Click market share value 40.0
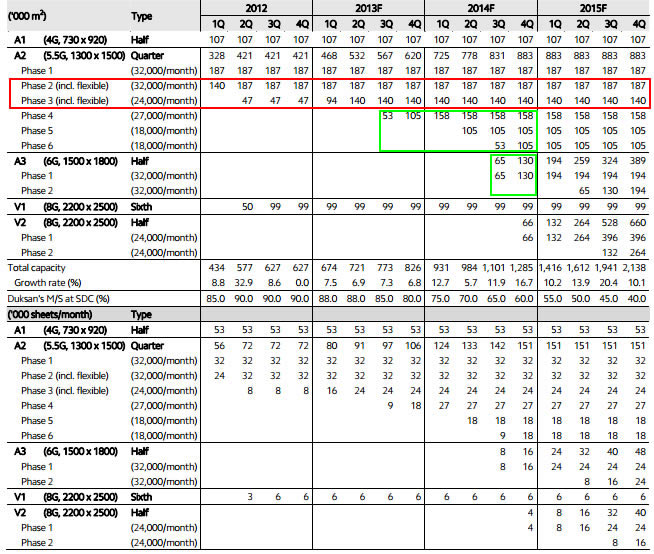Image resolution: width=654 pixels, height=554 pixels. (637, 299)
